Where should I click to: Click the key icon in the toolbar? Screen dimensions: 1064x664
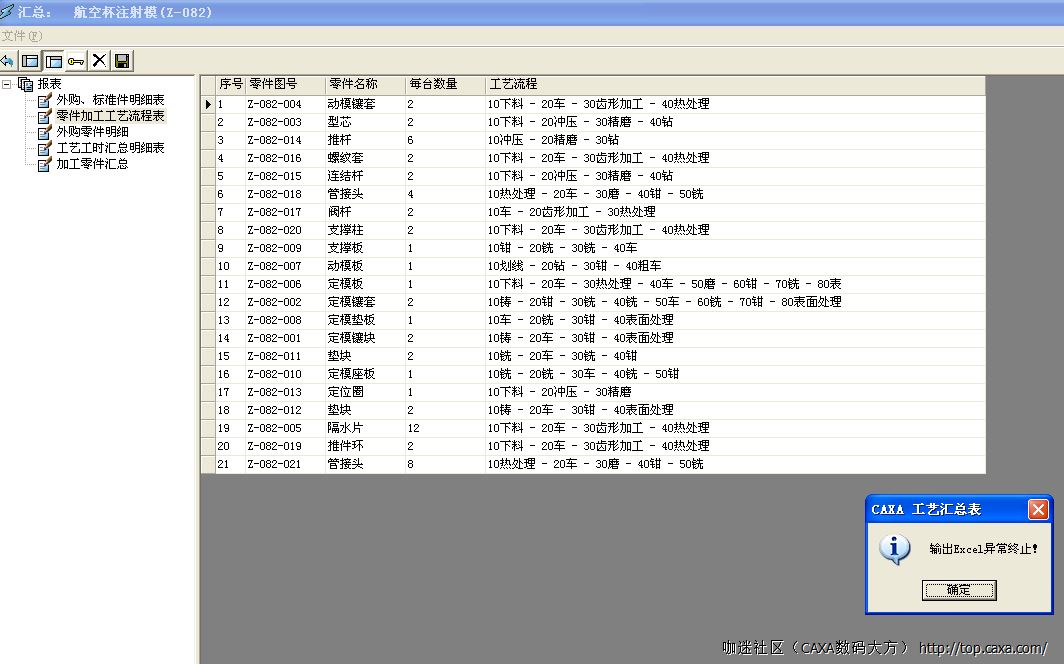[x=75, y=60]
